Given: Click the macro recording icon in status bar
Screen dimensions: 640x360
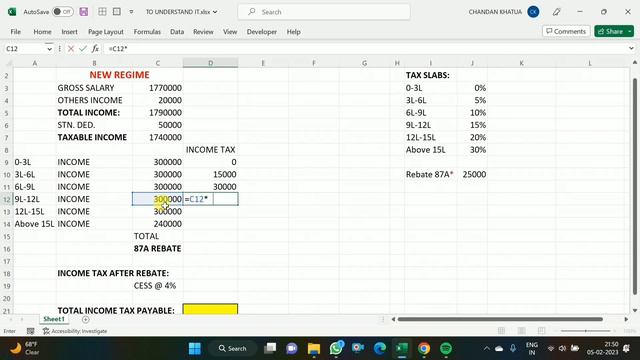Looking at the screenshot, I should (31, 331).
